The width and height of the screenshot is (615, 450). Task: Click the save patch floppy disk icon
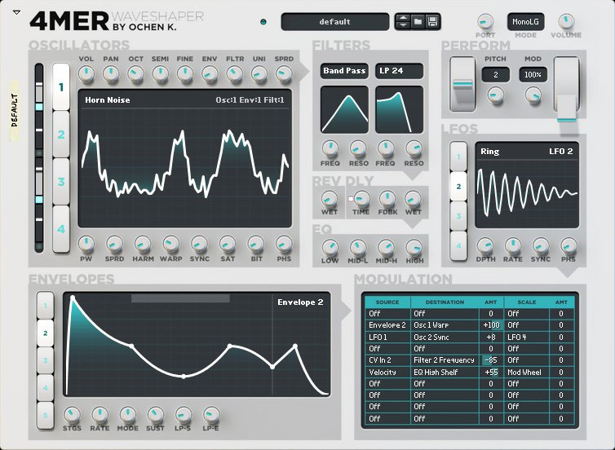pos(434,20)
